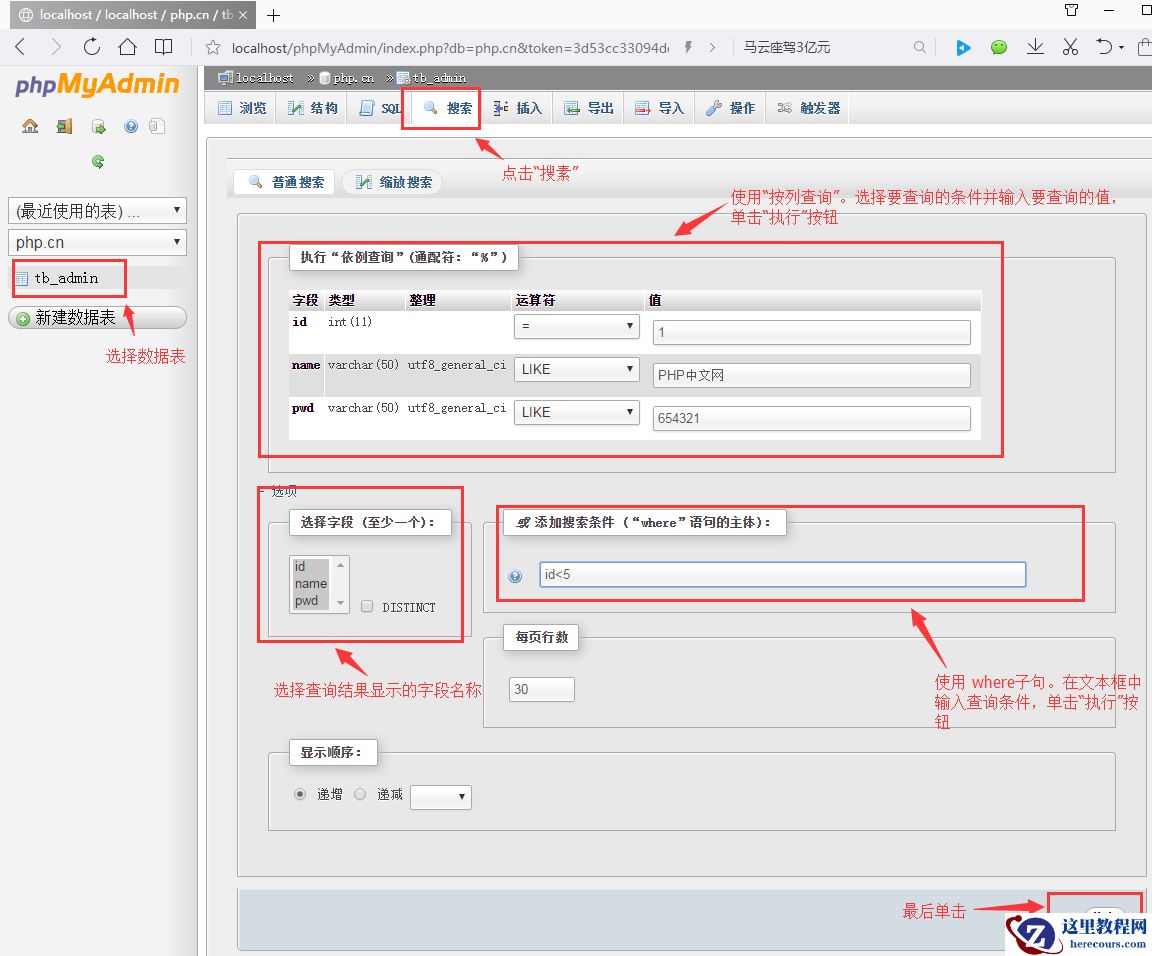Click the tb_admin breadcrumb link
This screenshot has height=956, width=1152.
pyautogui.click(x=439, y=78)
